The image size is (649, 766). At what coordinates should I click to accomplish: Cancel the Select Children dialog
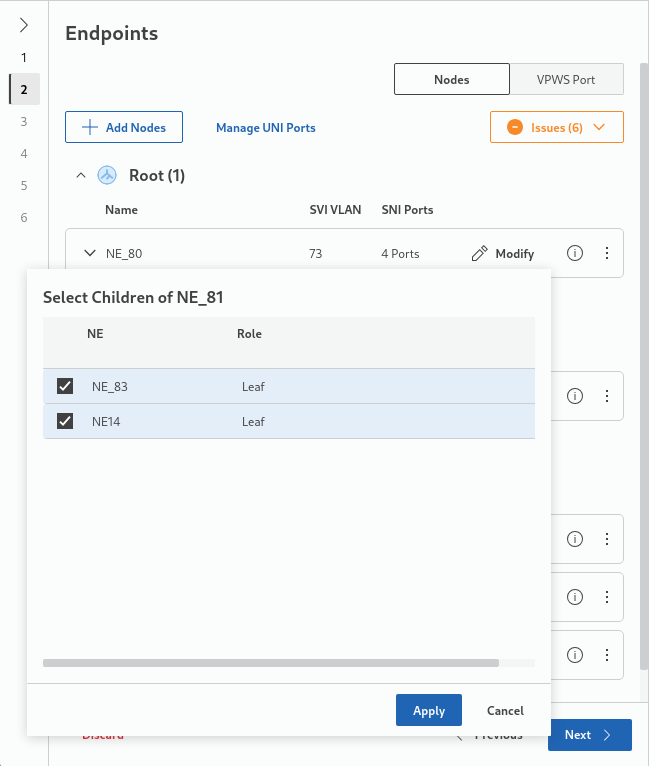505,711
